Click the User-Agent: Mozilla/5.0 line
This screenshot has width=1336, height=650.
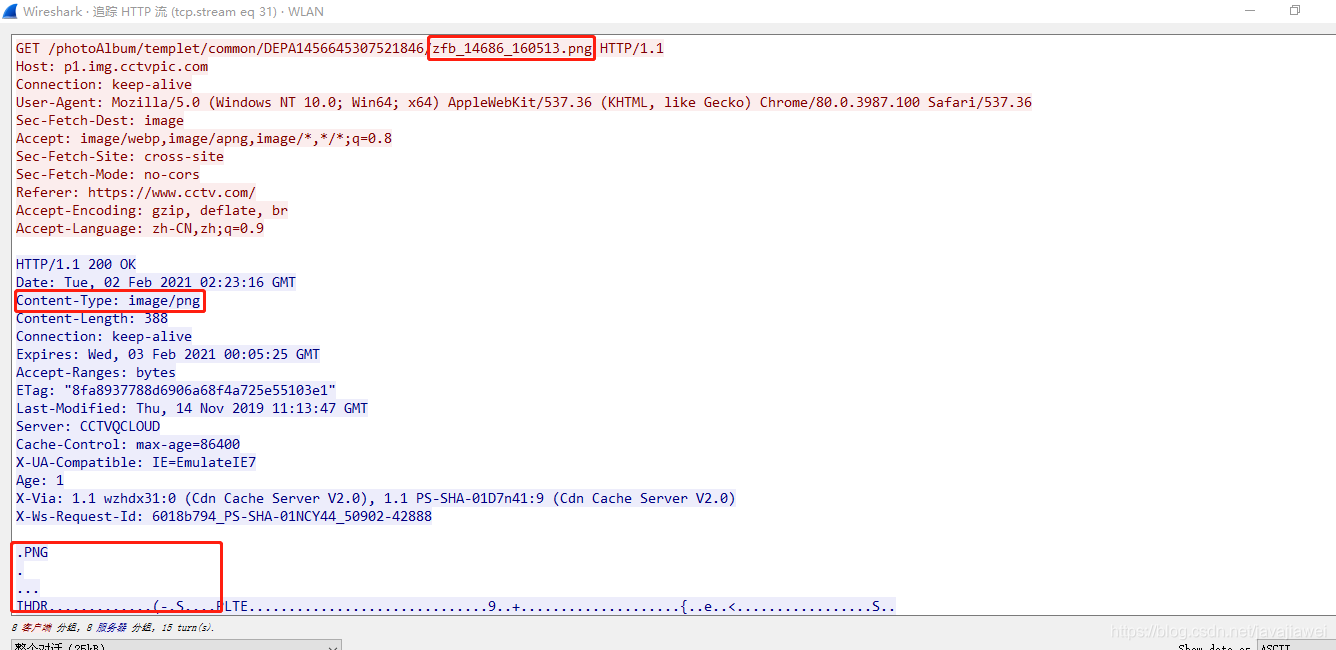(x=524, y=102)
